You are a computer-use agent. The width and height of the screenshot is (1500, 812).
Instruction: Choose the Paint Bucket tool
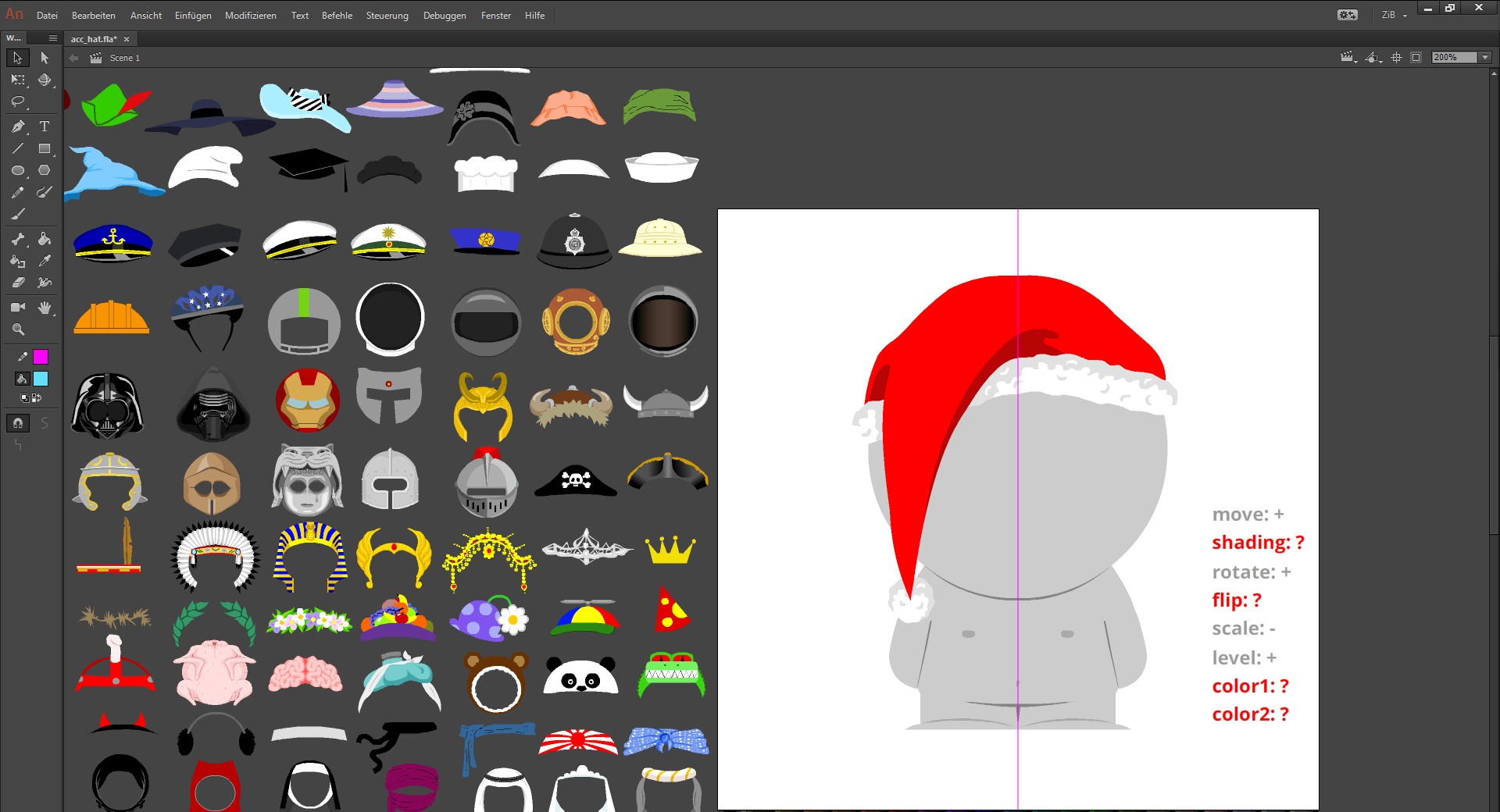(x=45, y=239)
